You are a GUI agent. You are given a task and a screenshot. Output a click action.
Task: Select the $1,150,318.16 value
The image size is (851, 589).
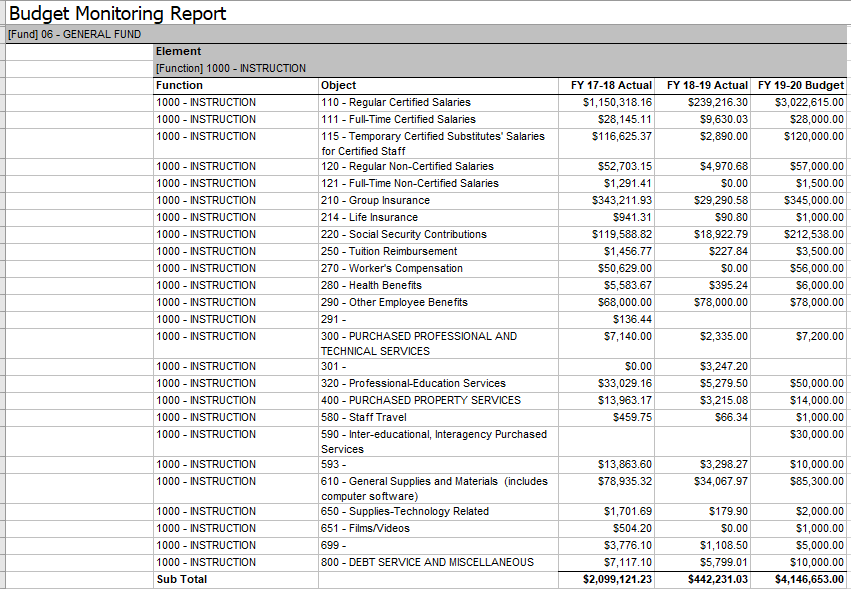[618, 103]
